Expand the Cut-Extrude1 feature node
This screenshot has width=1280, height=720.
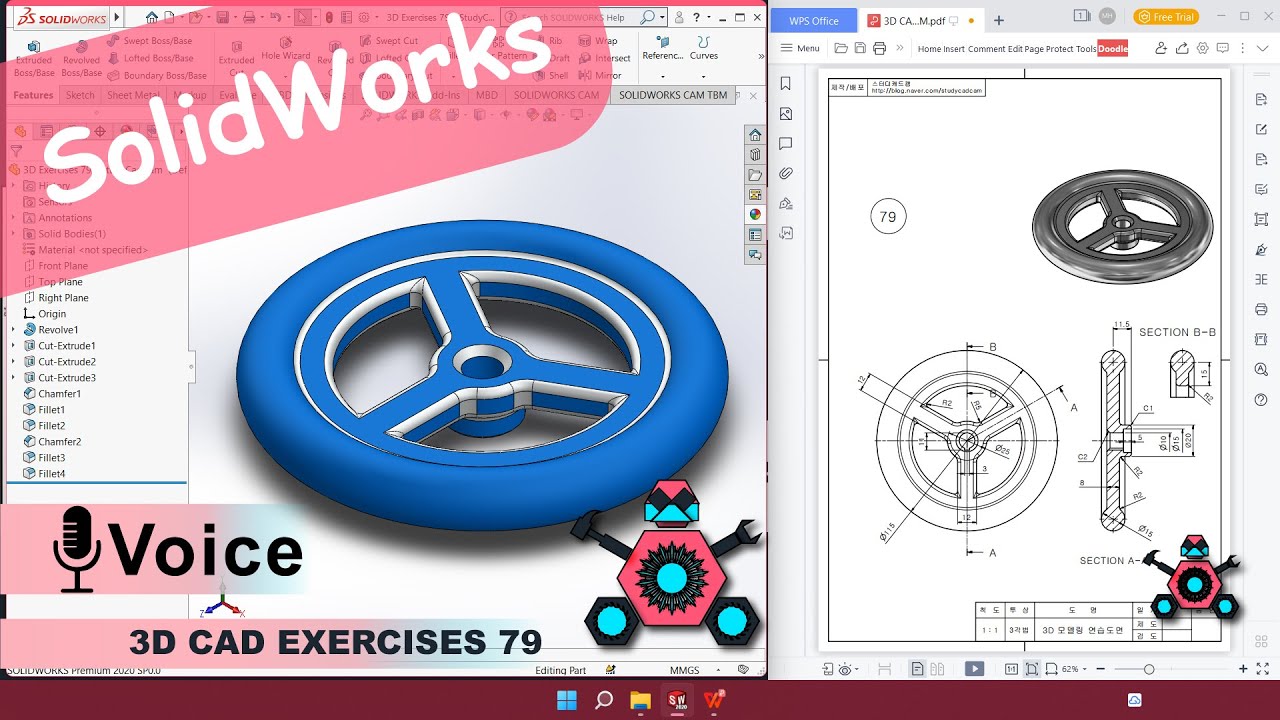pyautogui.click(x=13, y=346)
